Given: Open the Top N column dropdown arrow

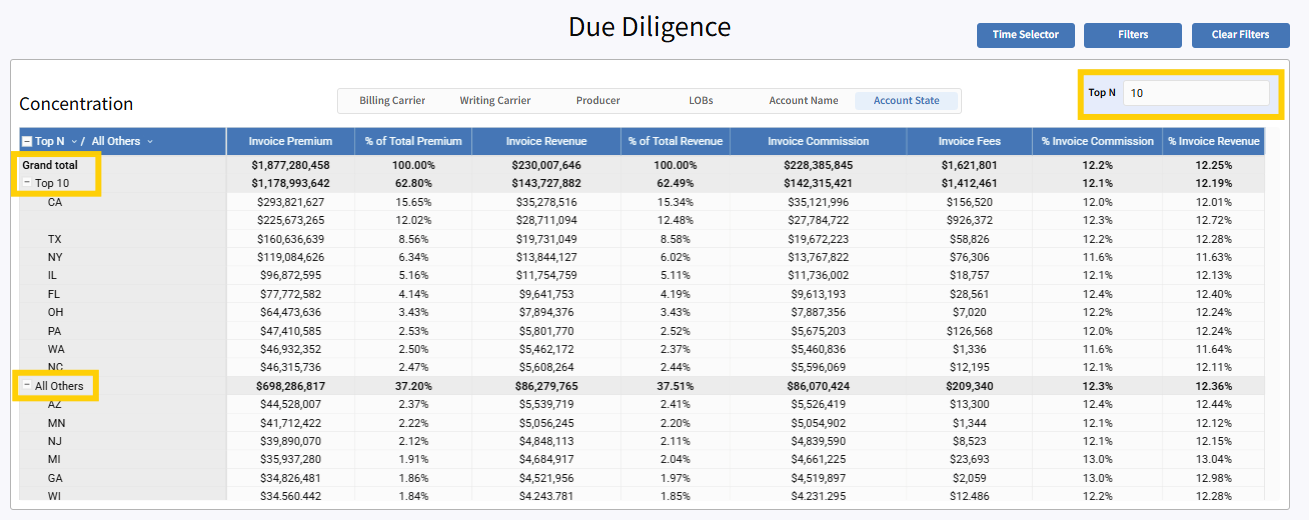Looking at the screenshot, I should pyautogui.click(x=73, y=142).
